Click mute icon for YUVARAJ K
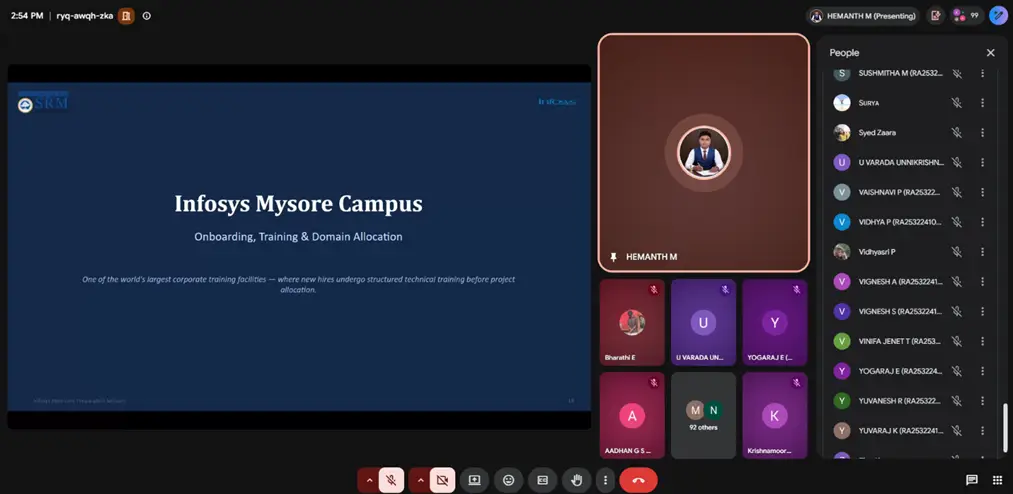Screen dimensions: 1013x494 tap(957, 431)
